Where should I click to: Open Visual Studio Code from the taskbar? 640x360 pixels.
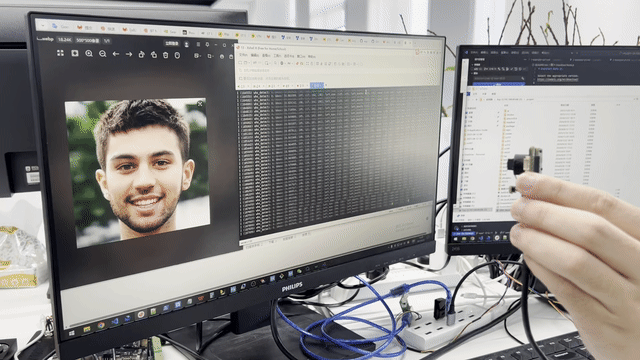(115, 322)
